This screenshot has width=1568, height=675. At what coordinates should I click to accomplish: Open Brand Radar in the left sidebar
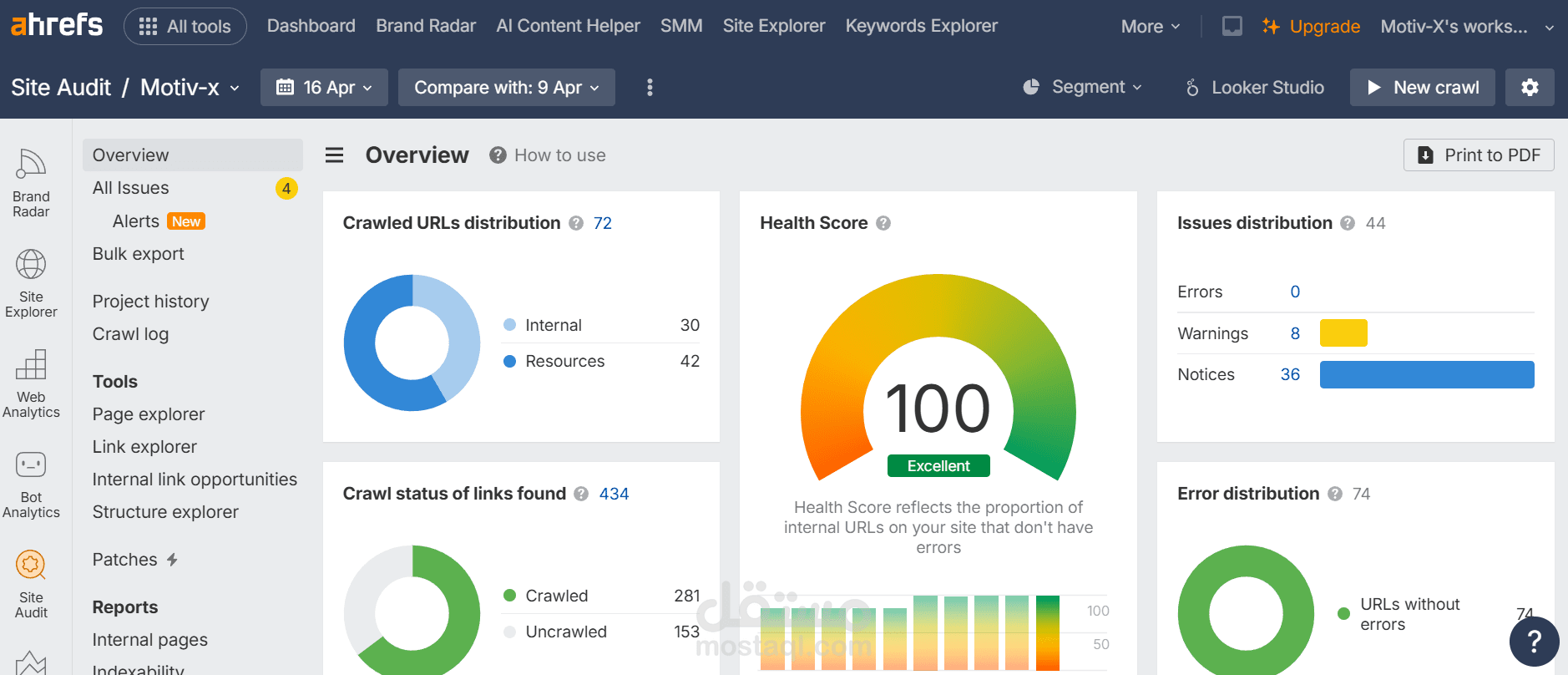coord(31,182)
